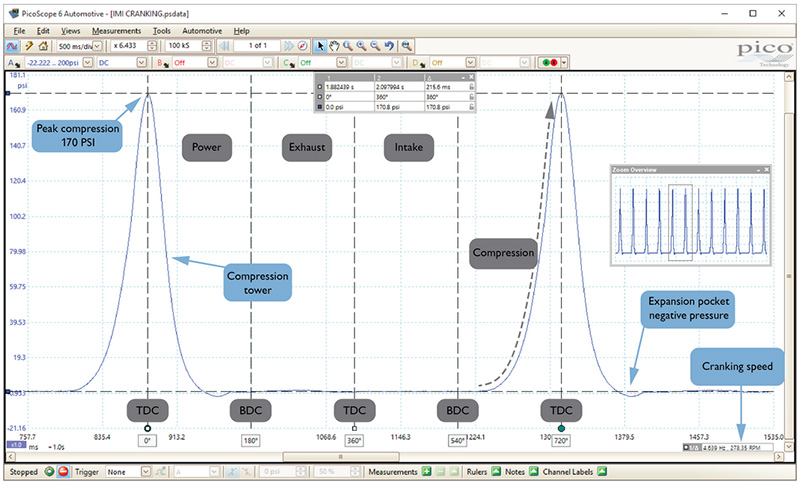The height and width of the screenshot is (484, 800).
Task: Click the Zoom Overview thumbnail waveform
Action: point(691,220)
